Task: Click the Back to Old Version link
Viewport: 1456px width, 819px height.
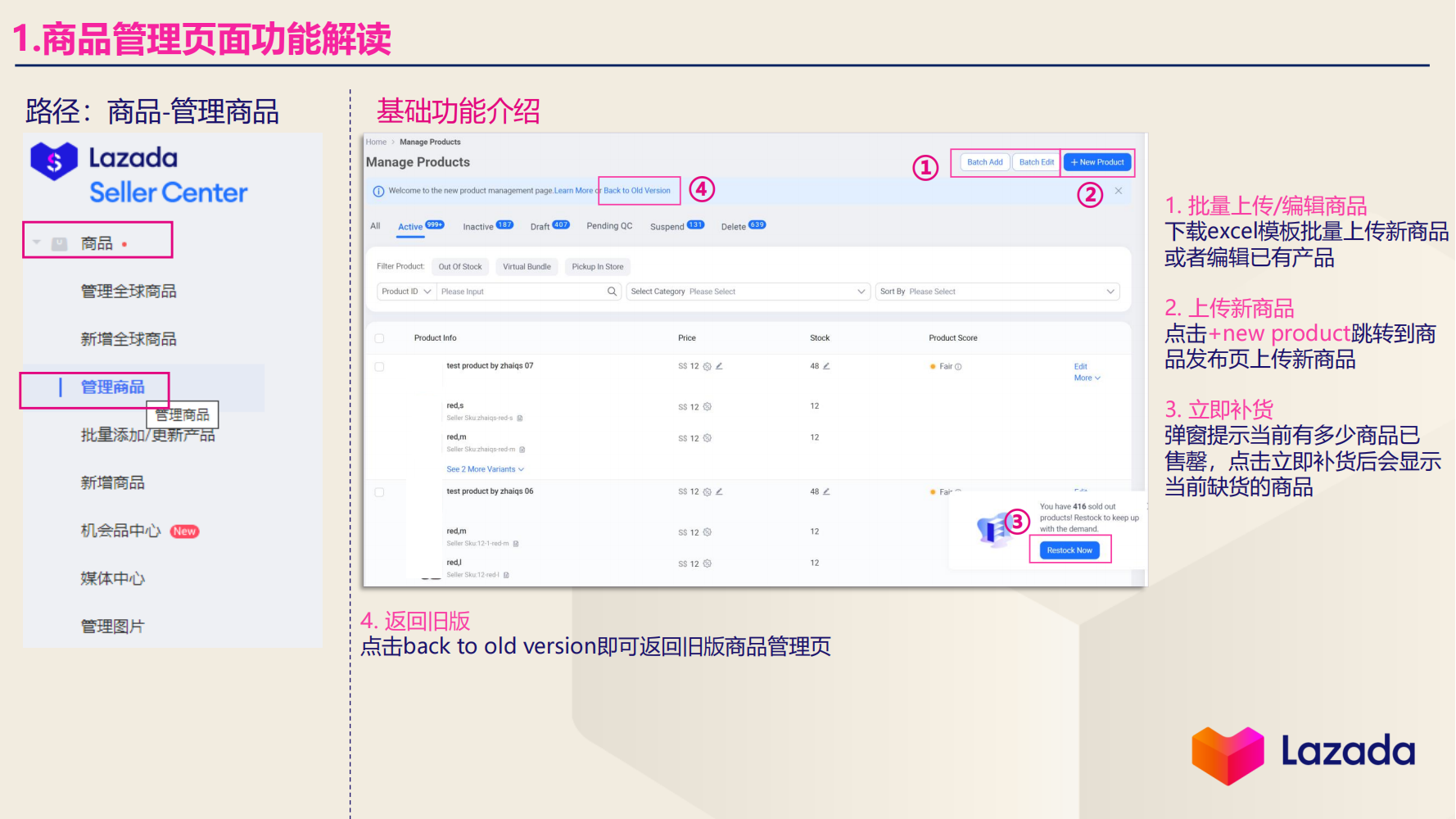Action: pyautogui.click(x=636, y=190)
